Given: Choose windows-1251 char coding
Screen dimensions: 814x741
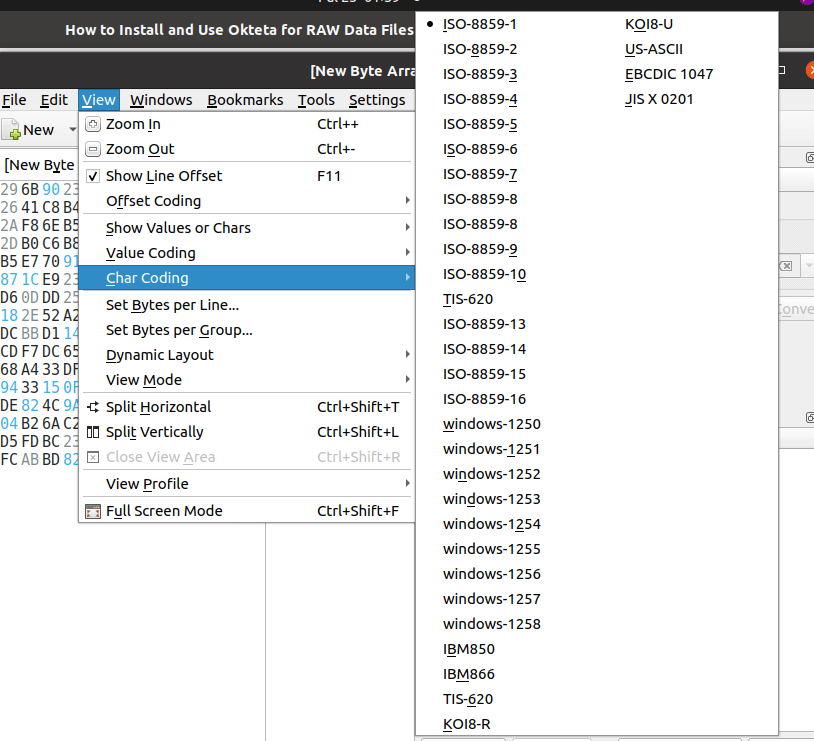Looking at the screenshot, I should [491, 449].
